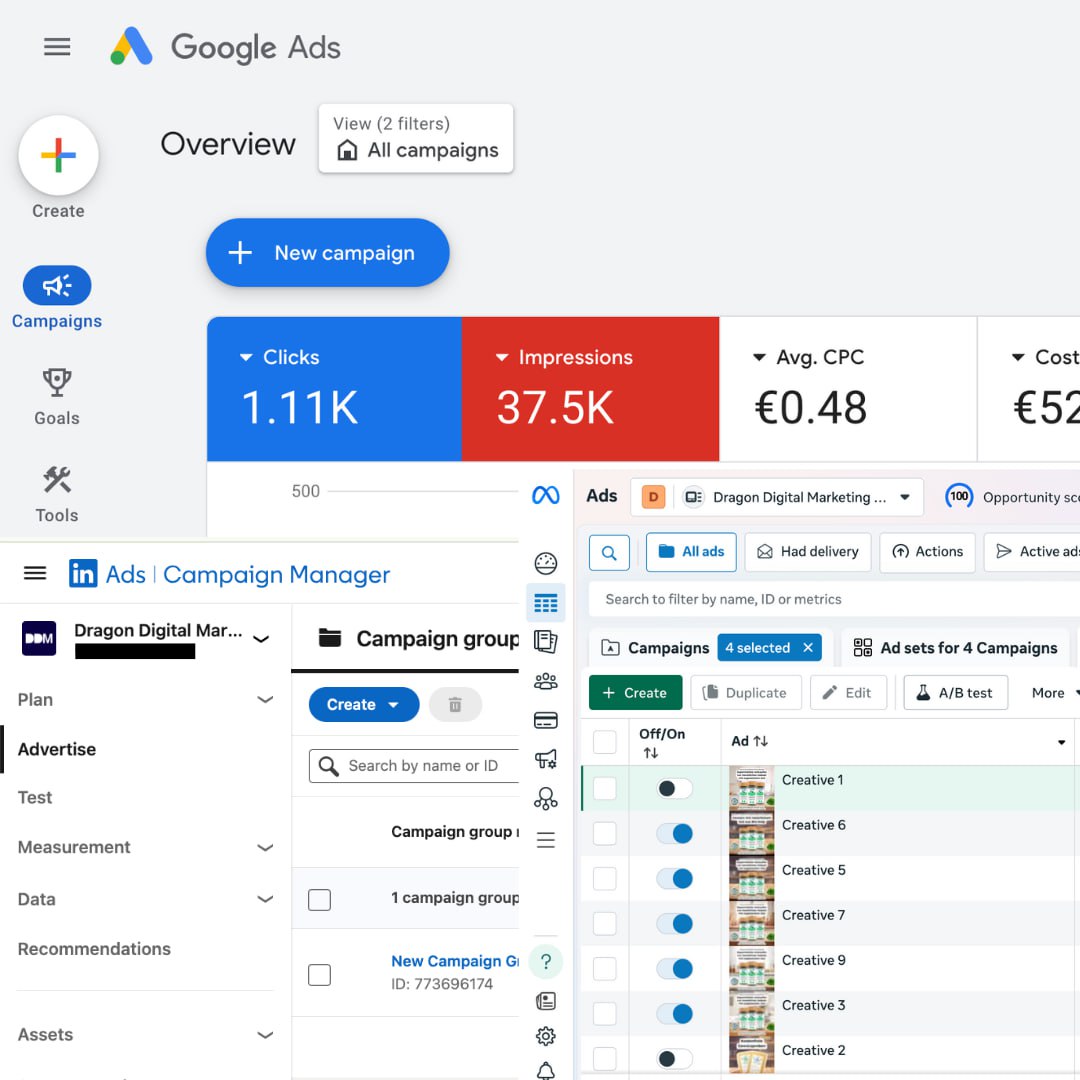Open Google Ads hamburger menu
The height and width of the screenshot is (1080, 1080).
tap(57, 47)
